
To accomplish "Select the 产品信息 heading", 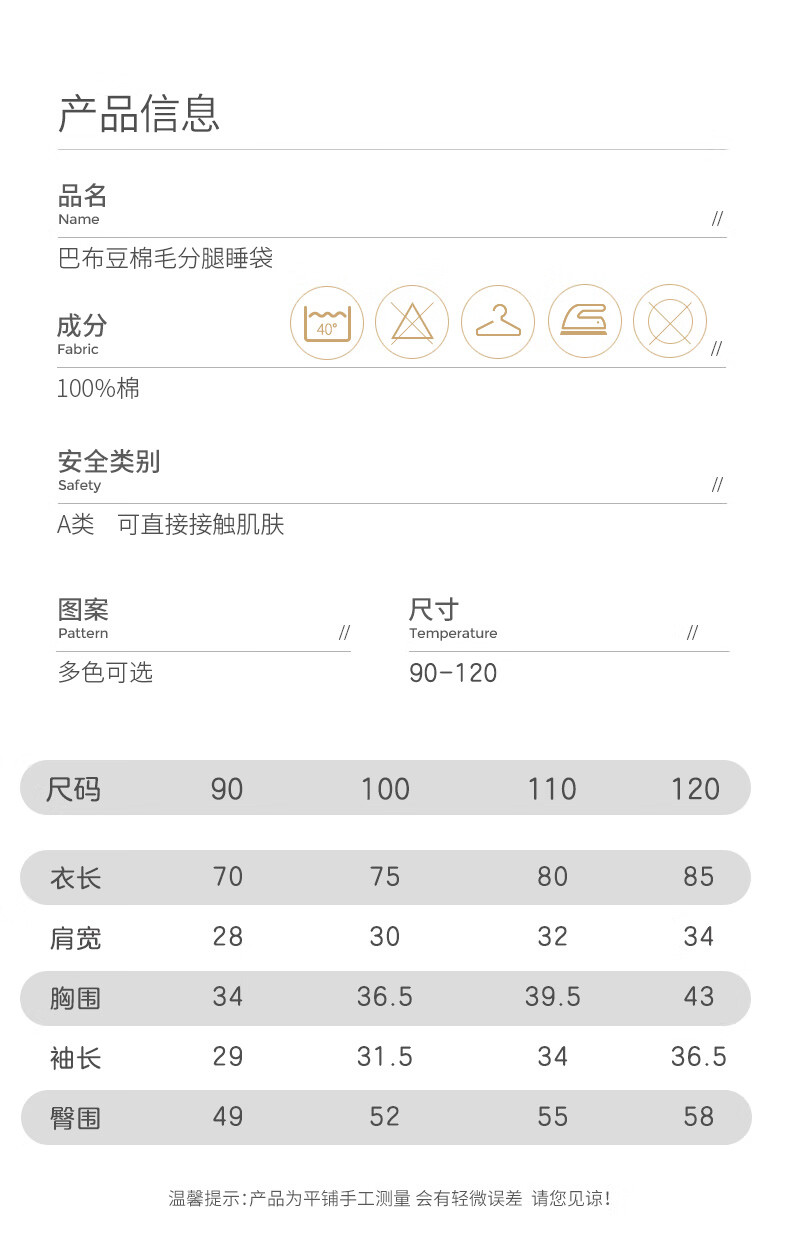I will (139, 114).
